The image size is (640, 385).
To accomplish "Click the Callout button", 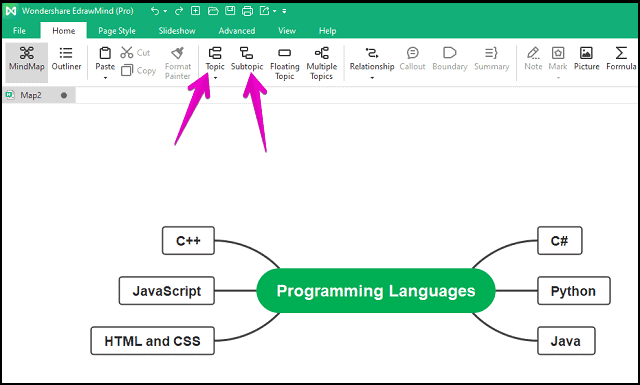I will (x=412, y=59).
